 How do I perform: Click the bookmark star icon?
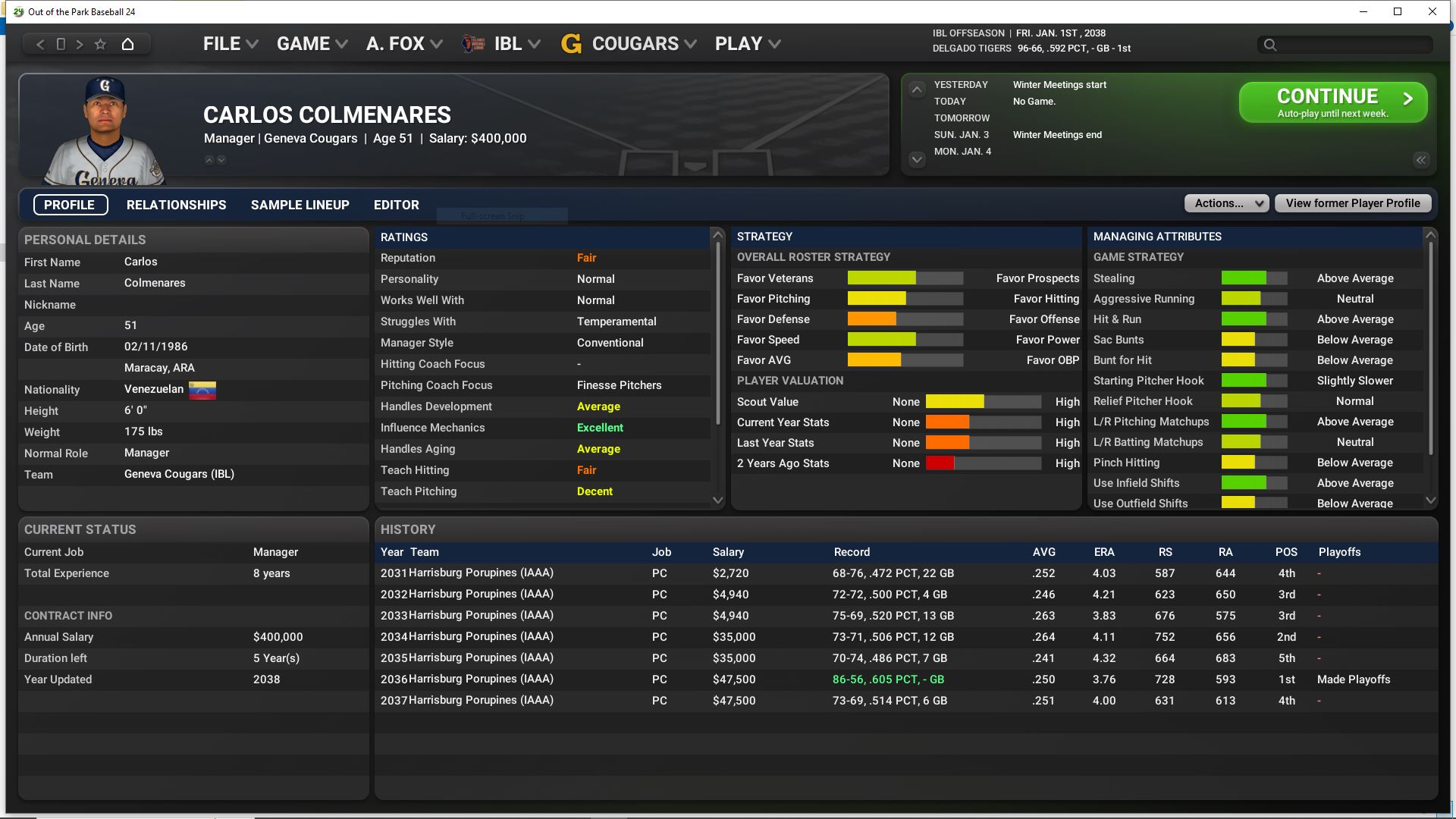tap(100, 44)
